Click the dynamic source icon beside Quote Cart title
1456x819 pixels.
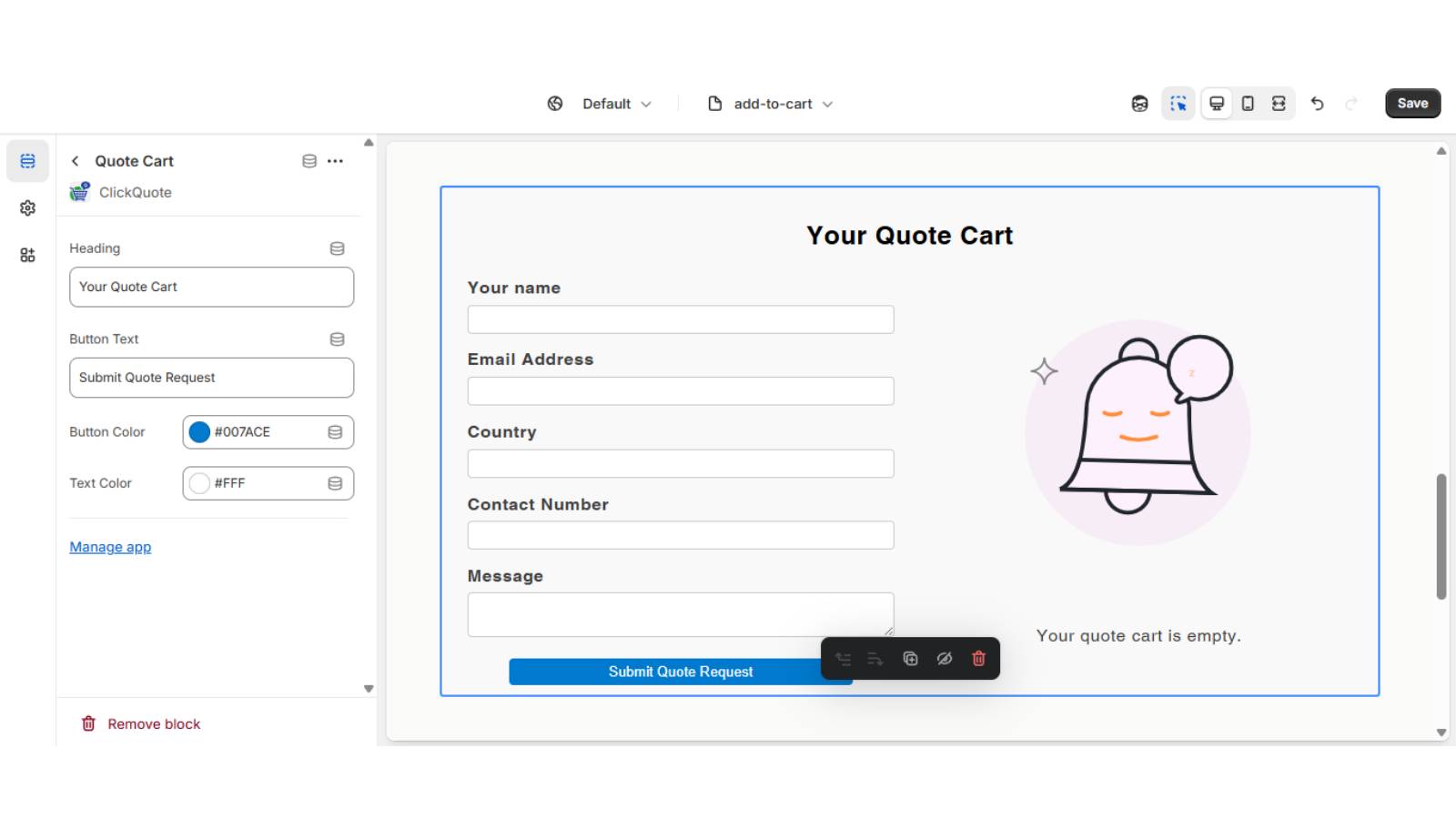(x=309, y=161)
